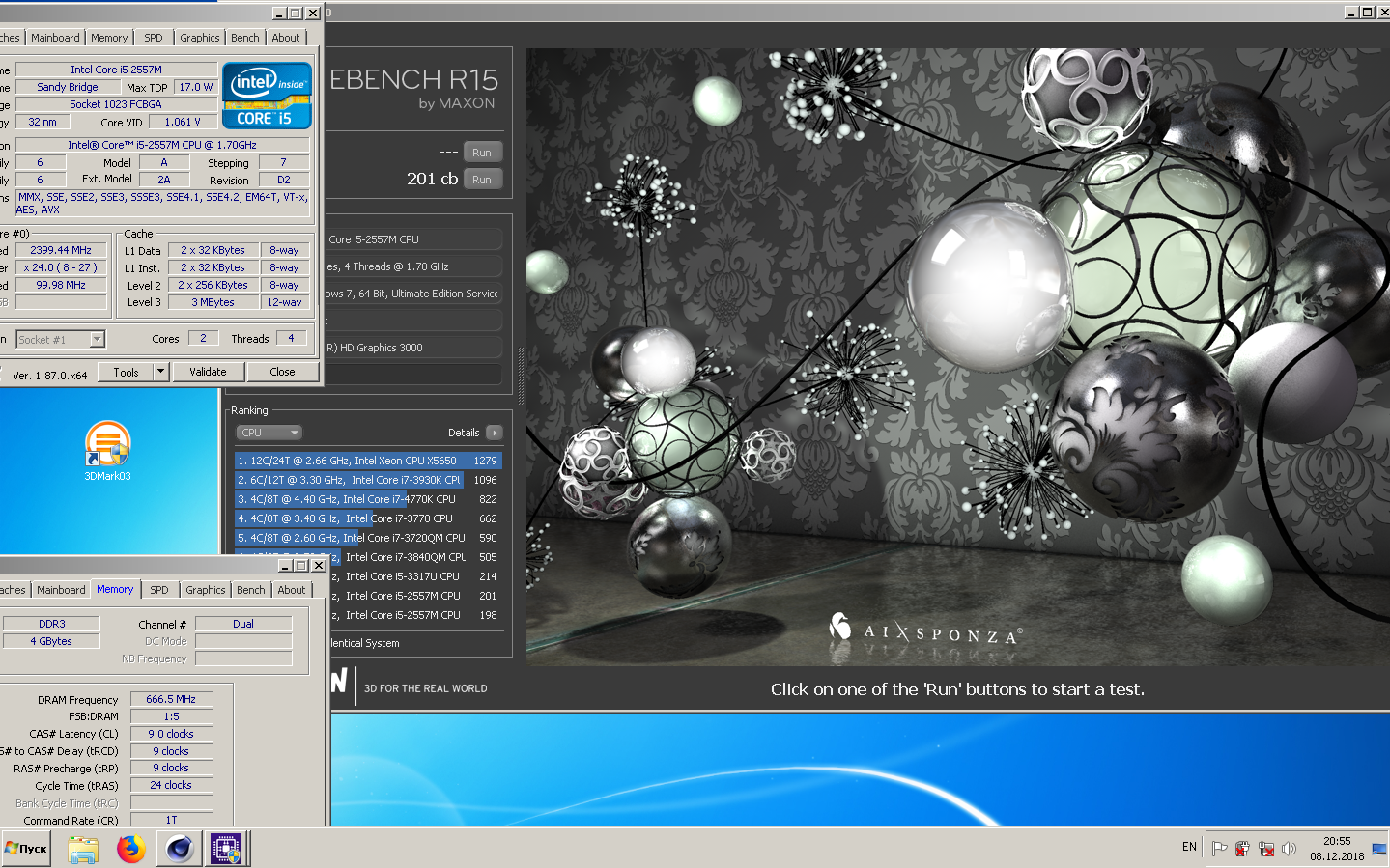
Task: Click the Sandy Bridge code name field
Action: pyautogui.click(x=68, y=87)
